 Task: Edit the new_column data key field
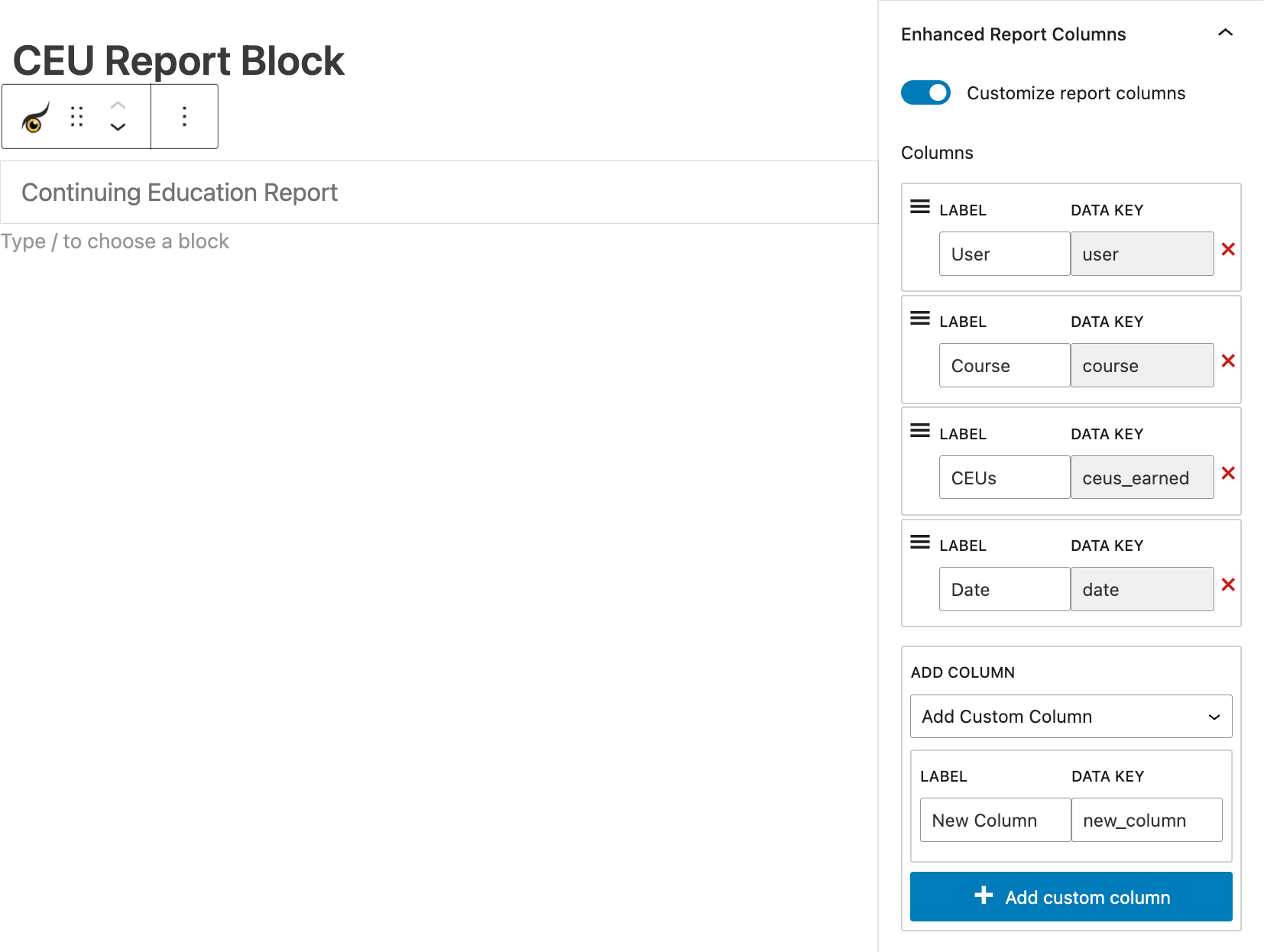(1146, 820)
